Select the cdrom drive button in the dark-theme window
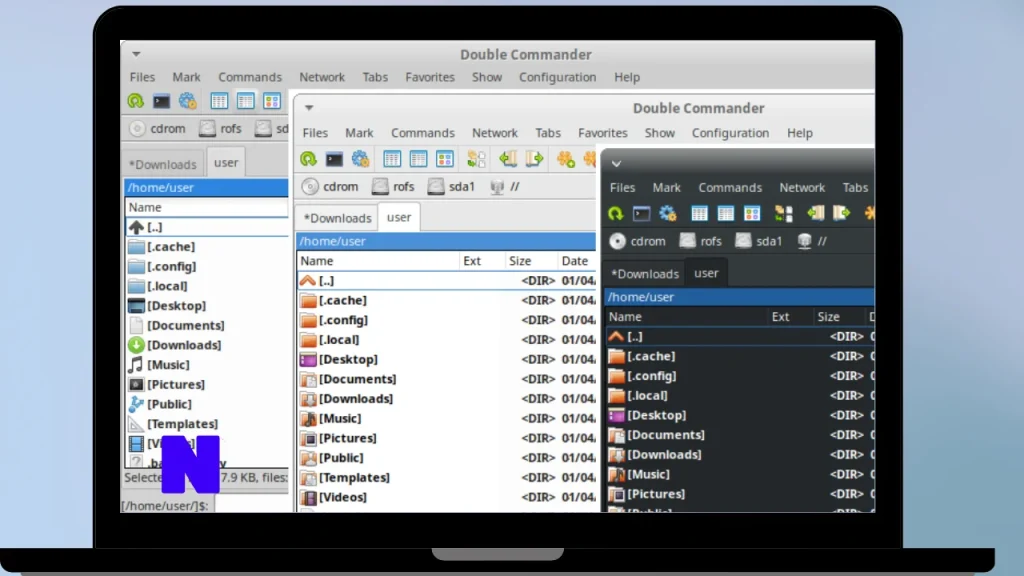Screen dimensions: 1024x576 coord(637,241)
